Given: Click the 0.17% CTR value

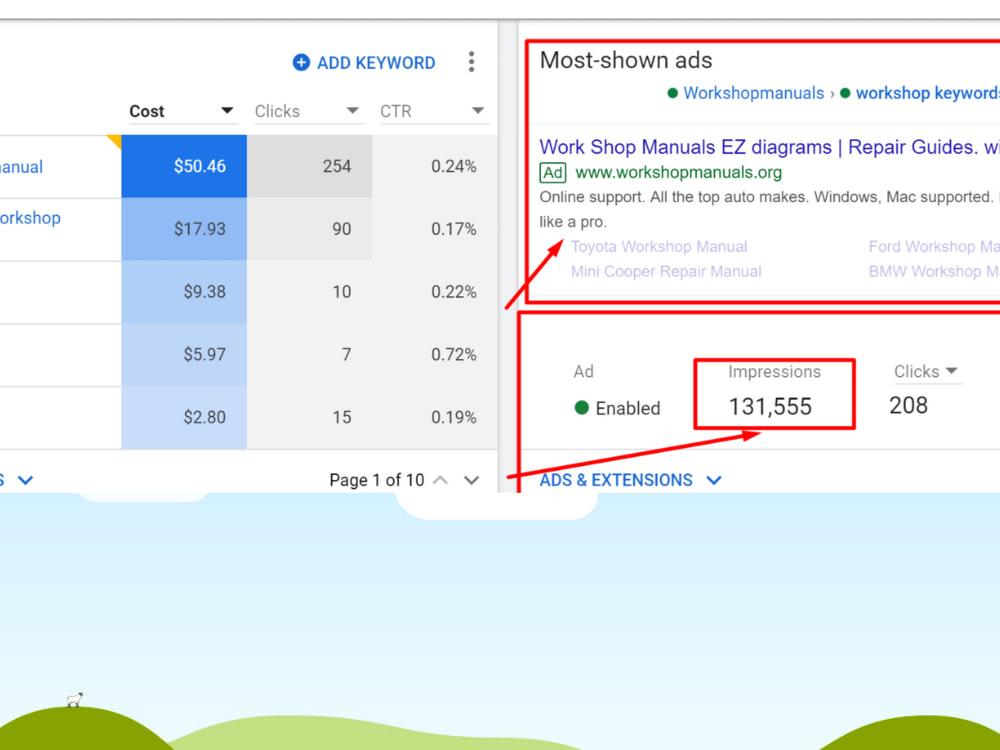Looking at the screenshot, I should 453,229.
